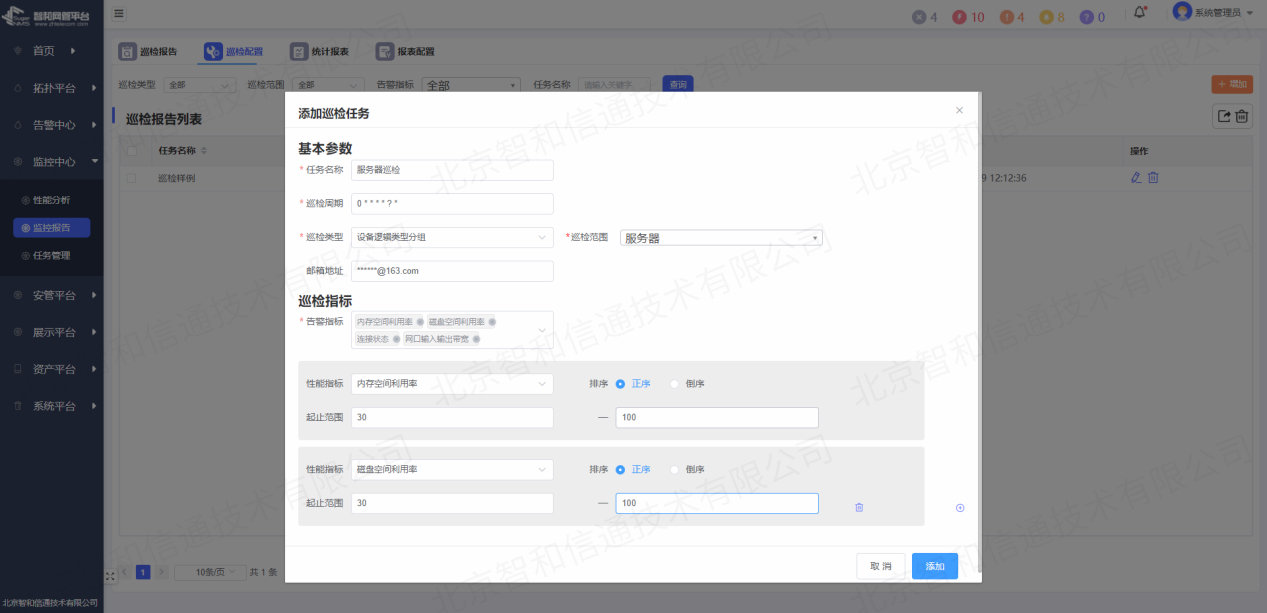Click the 任务名称 input field containing 服务器巡检
Screen dimensions: 1267x613
pos(452,170)
